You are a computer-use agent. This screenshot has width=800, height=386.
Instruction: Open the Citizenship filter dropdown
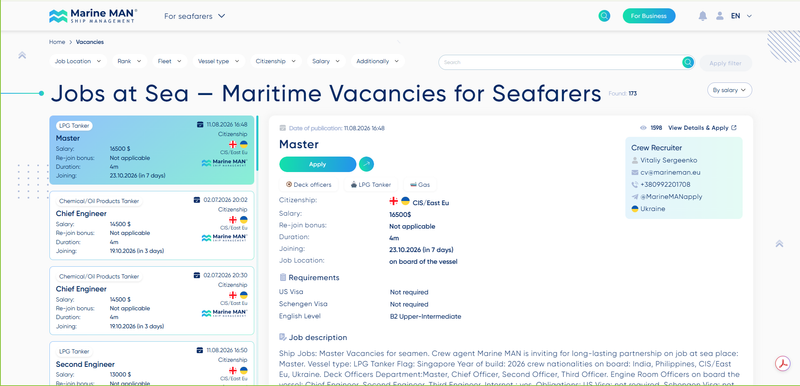tap(276, 61)
